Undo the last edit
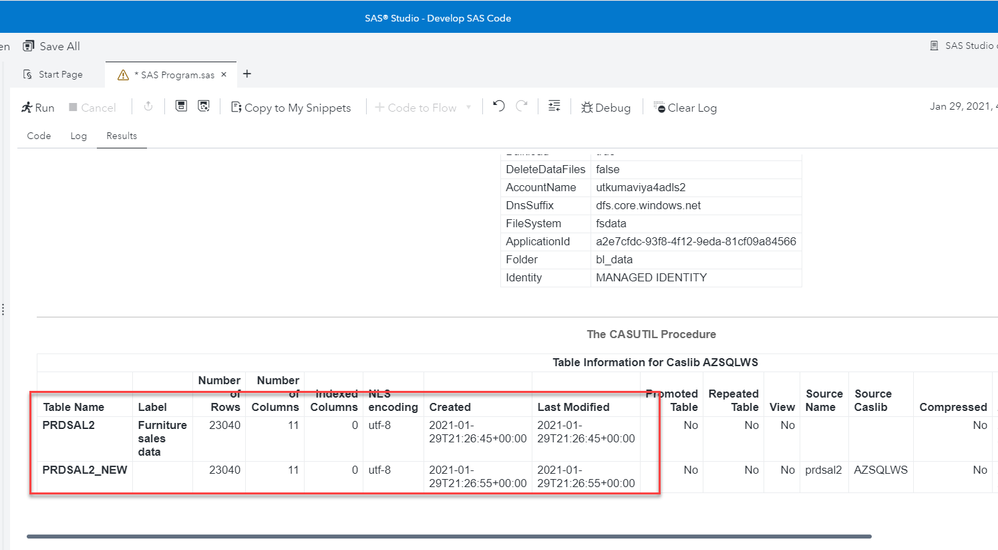 click(x=499, y=106)
